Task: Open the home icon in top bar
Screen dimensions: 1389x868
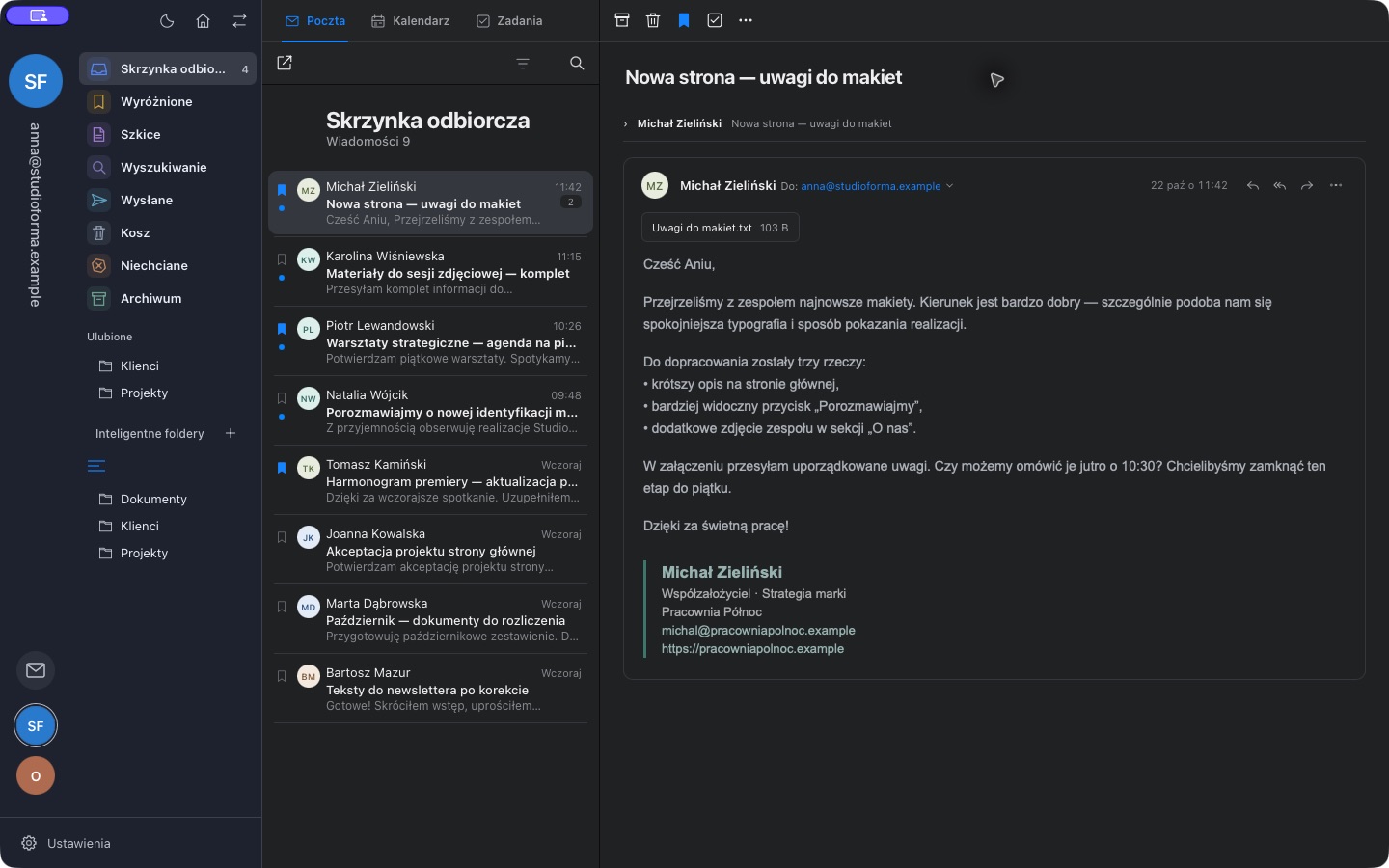Action: pyautogui.click(x=203, y=20)
